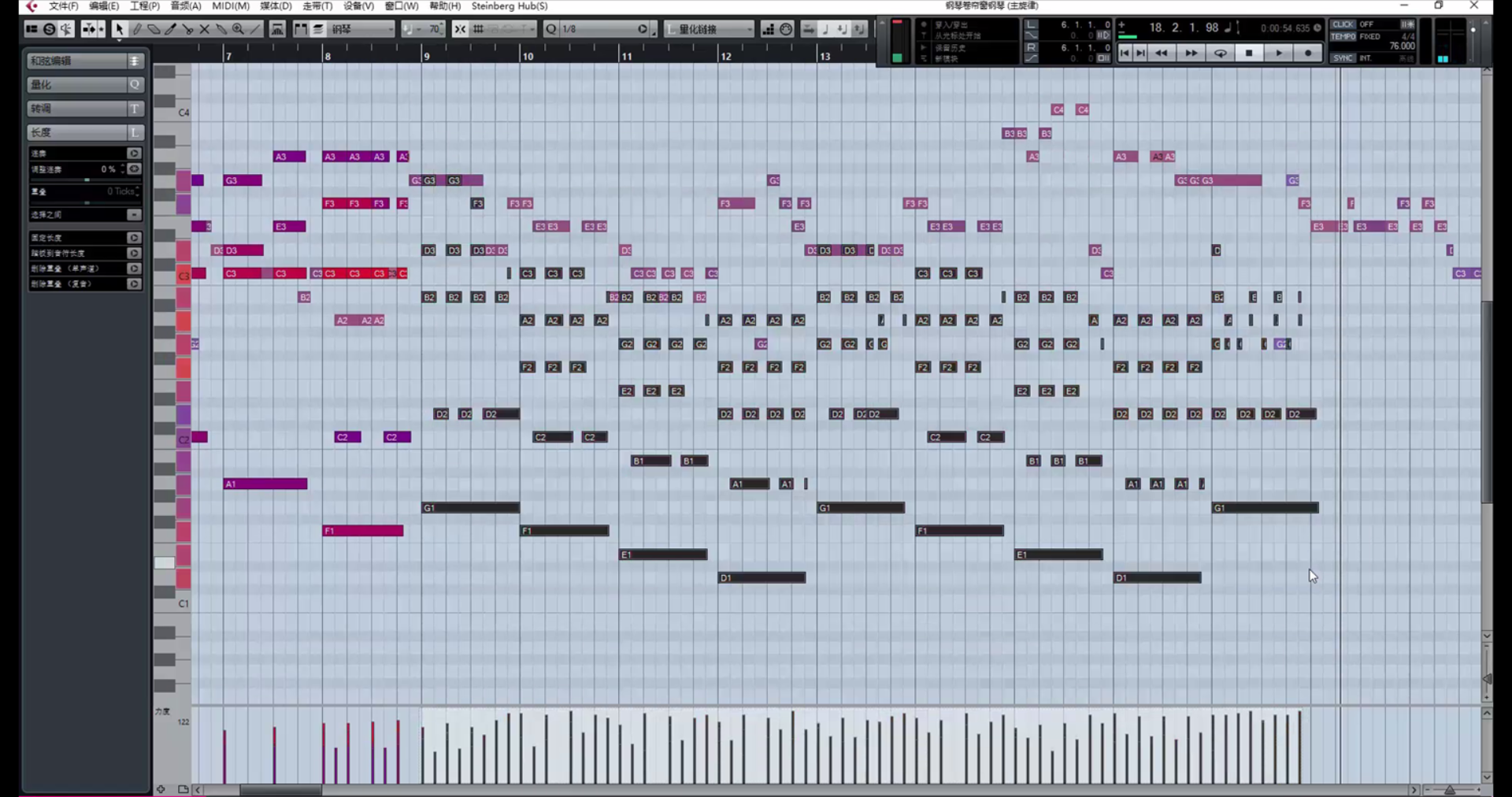Toggle the TEMPO track button
1512x797 pixels.
coord(1343,36)
